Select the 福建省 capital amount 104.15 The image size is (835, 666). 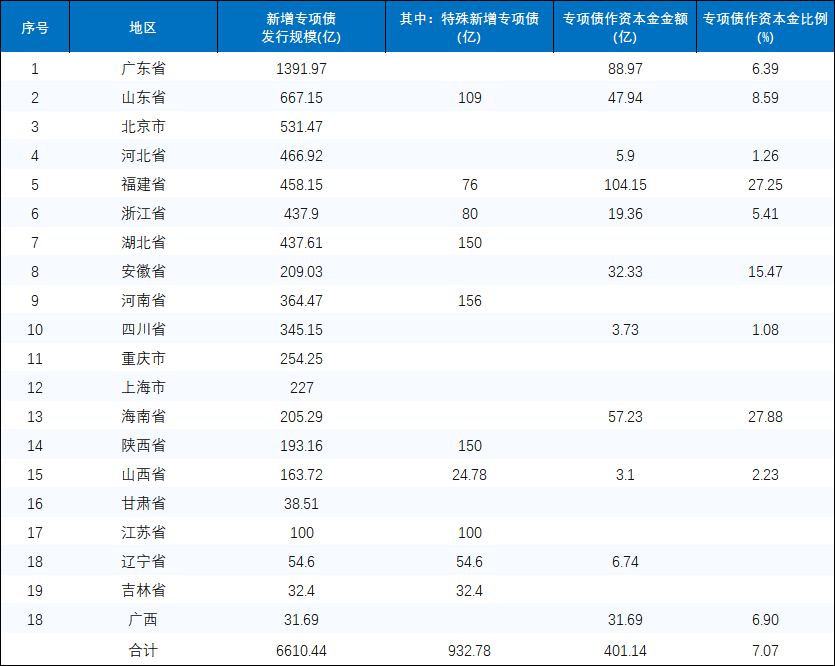tap(625, 185)
